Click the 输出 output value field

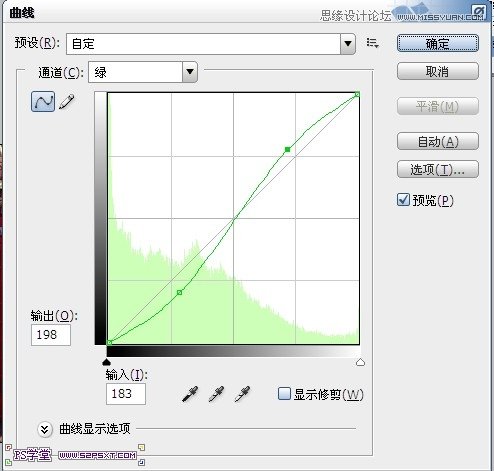click(51, 335)
